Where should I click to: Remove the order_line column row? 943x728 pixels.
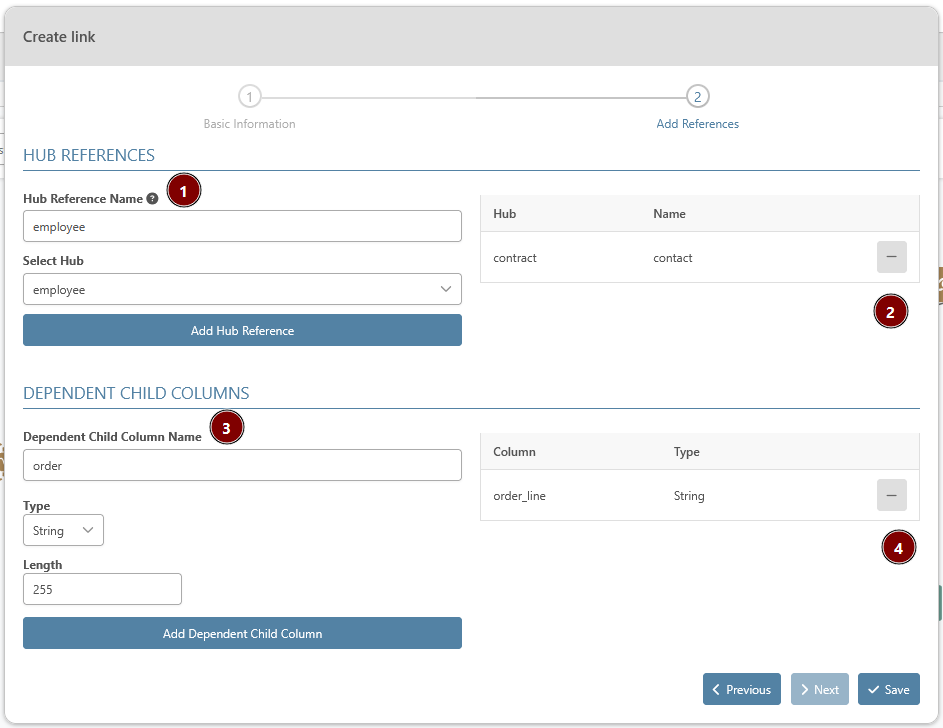tap(891, 495)
